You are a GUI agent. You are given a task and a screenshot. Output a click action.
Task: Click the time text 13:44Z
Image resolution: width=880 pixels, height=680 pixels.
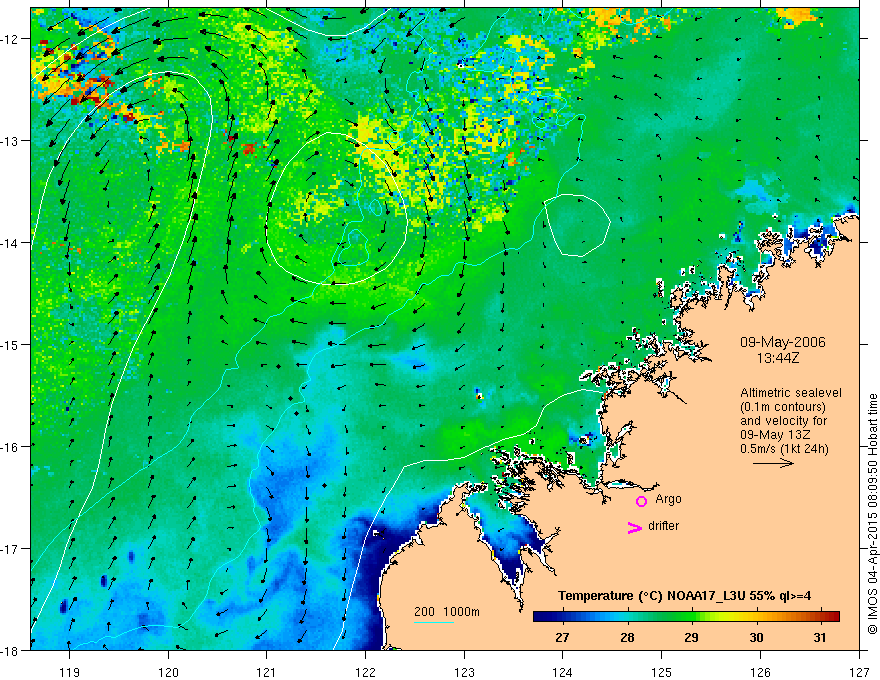(777, 357)
